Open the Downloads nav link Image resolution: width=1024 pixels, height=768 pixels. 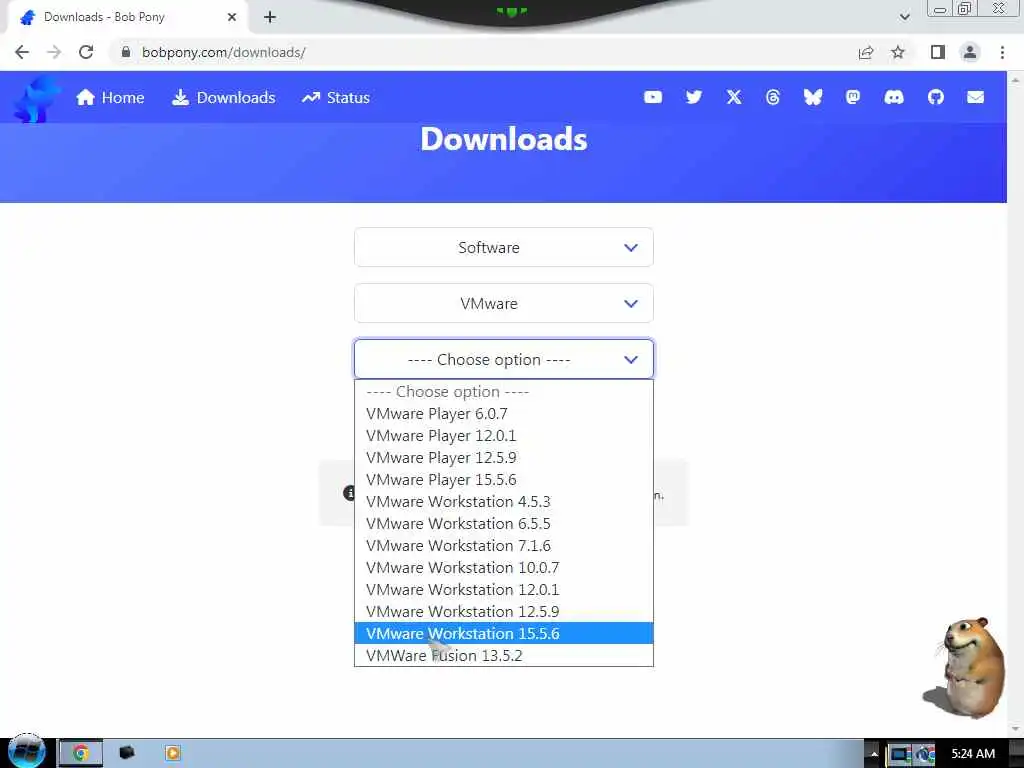tap(223, 97)
